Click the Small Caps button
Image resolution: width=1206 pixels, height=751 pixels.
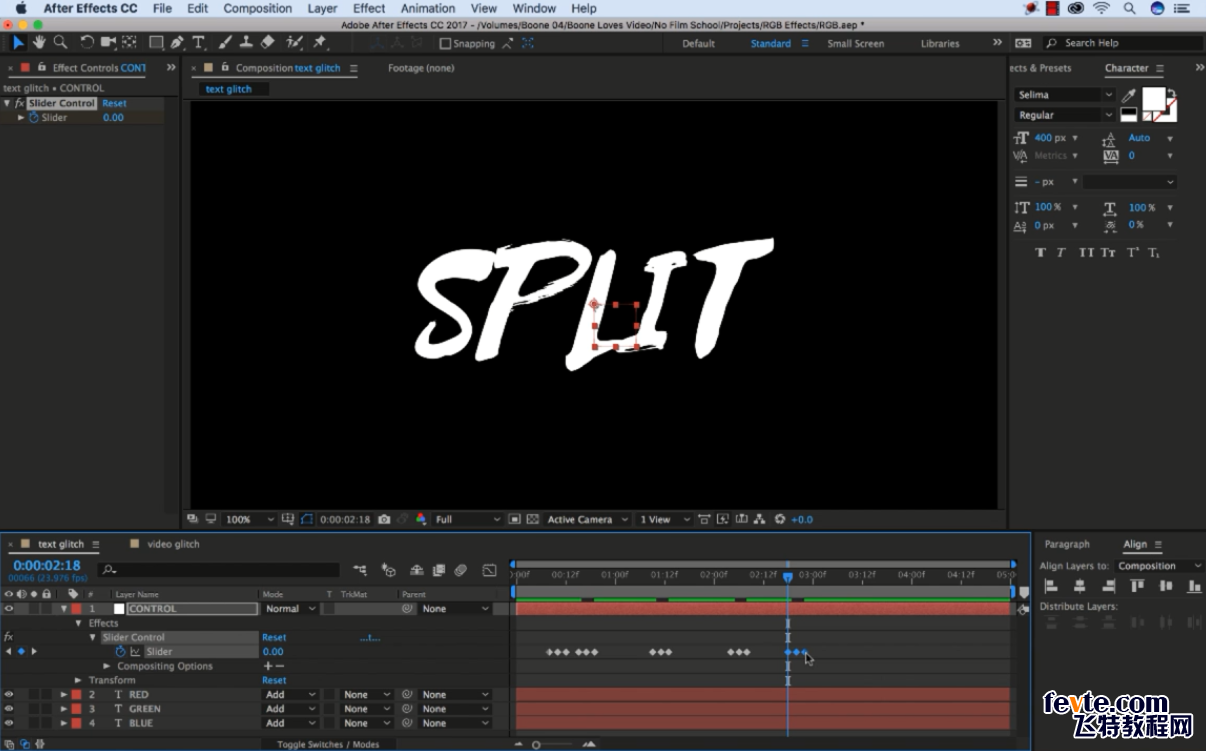coord(1108,253)
